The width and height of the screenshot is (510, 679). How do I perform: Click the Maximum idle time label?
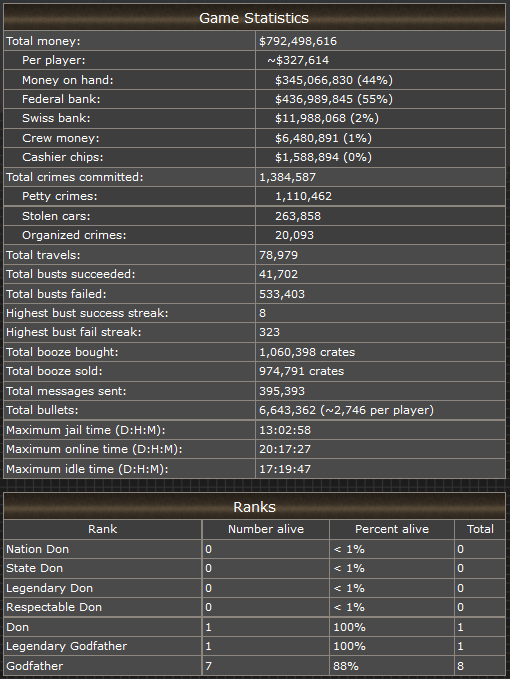(x=87, y=469)
